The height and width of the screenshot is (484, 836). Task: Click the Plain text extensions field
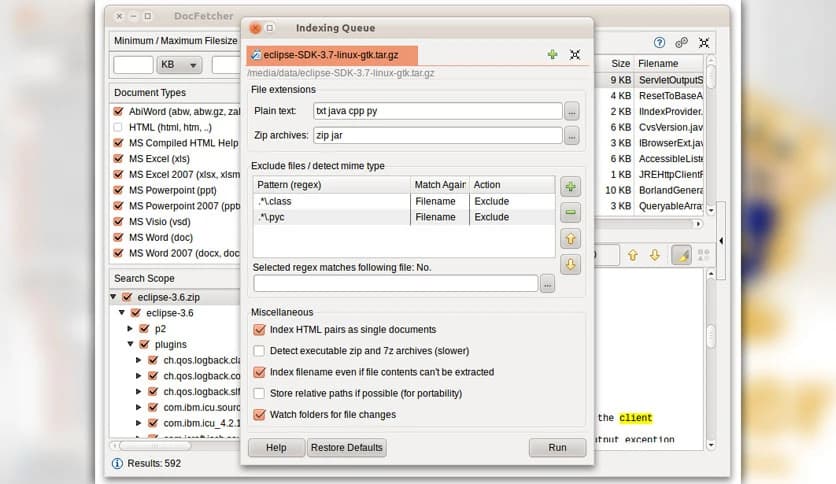(438, 111)
